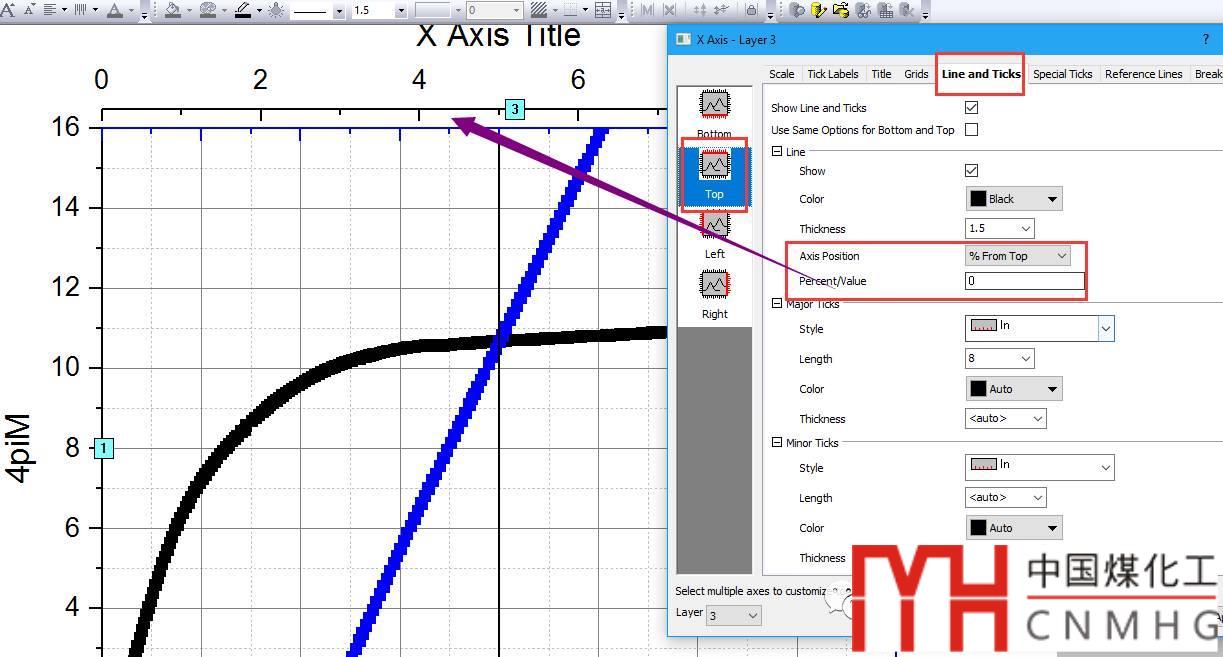
Task: Switch to the Special Ticks tab
Action: click(1062, 74)
